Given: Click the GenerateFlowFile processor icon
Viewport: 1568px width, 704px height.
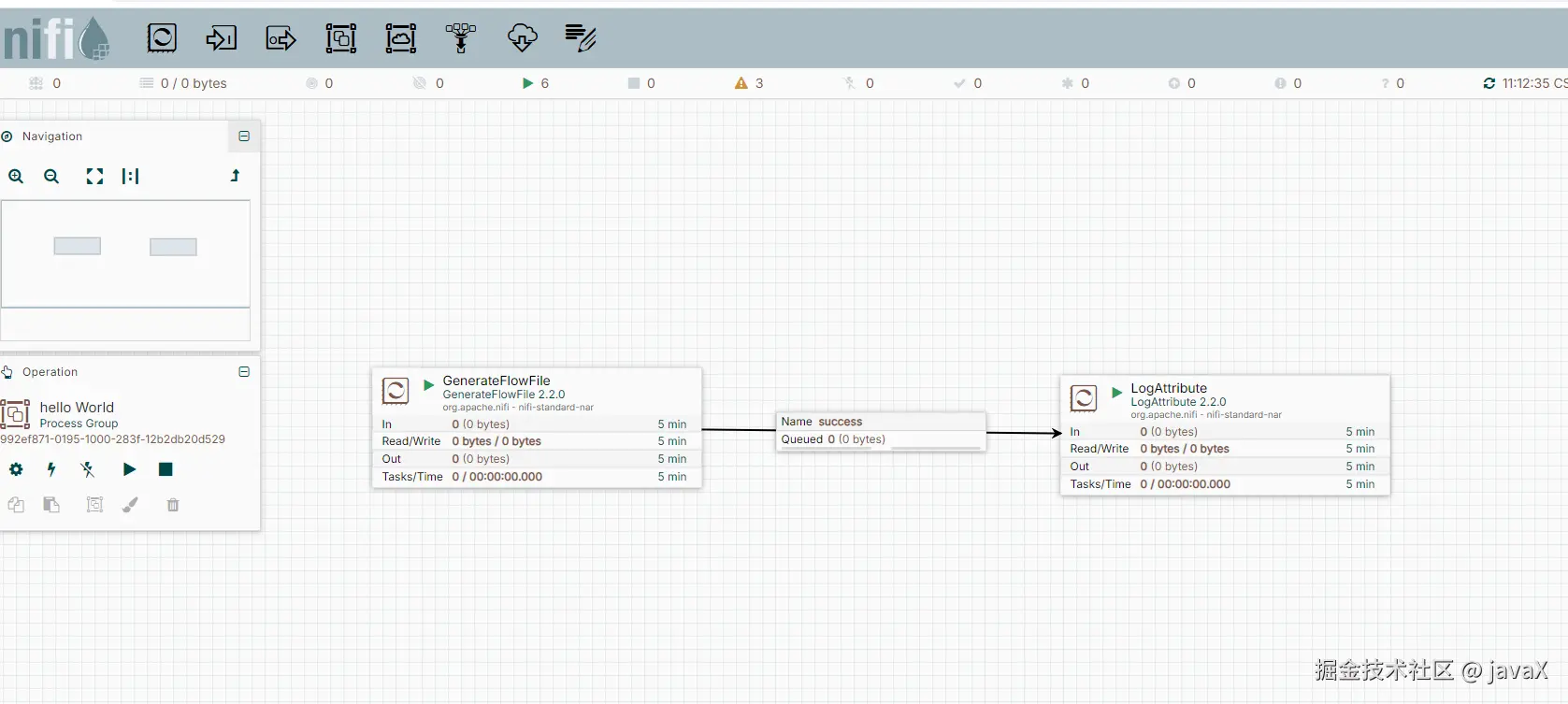Looking at the screenshot, I should [x=396, y=391].
